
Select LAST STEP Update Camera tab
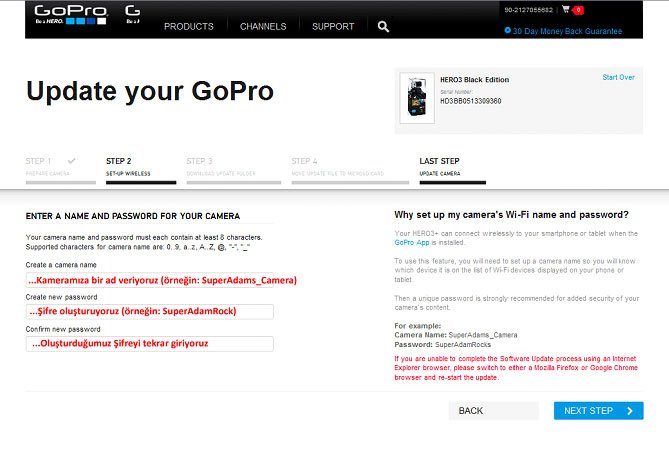[x=452, y=170]
